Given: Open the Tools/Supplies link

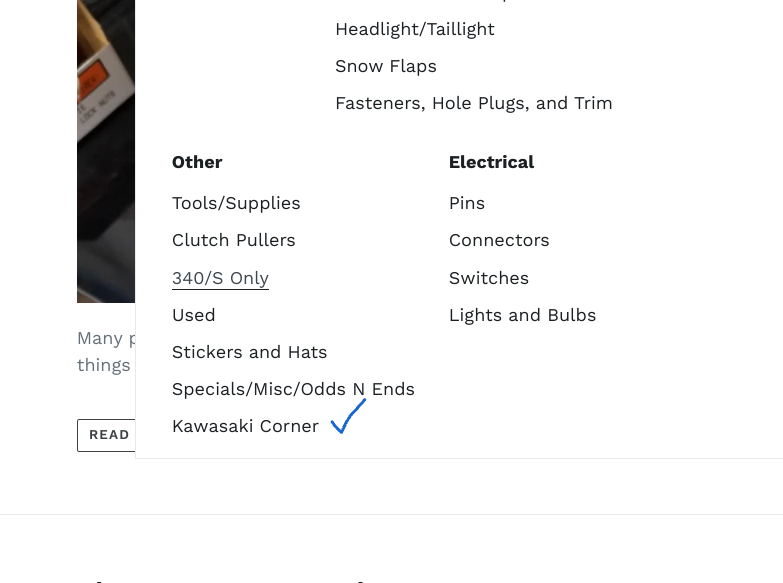Looking at the screenshot, I should click(236, 203).
